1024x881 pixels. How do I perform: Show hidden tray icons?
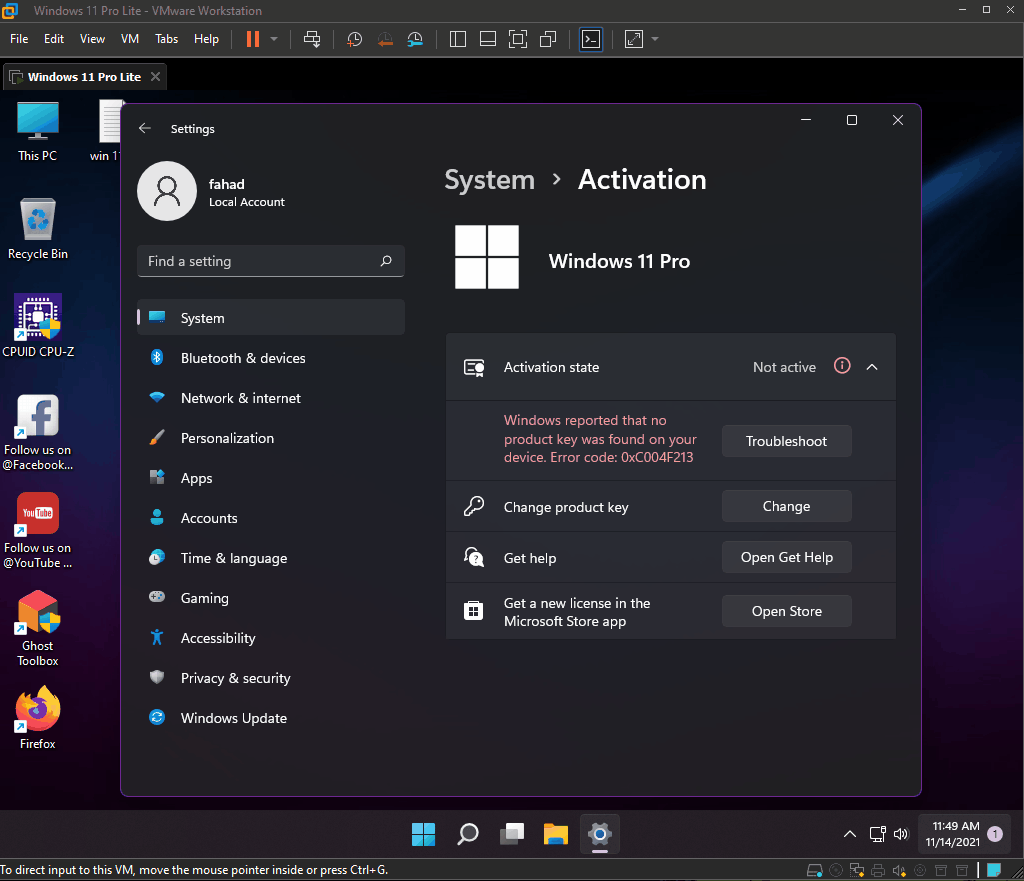coord(850,834)
